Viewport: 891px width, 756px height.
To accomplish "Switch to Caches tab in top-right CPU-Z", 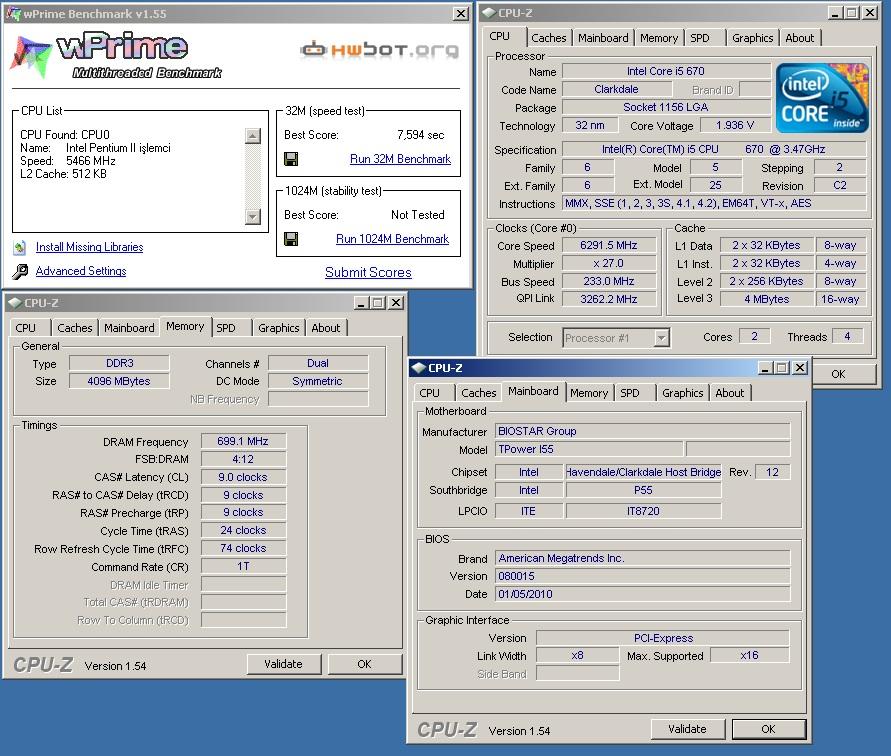I will pyautogui.click(x=548, y=38).
